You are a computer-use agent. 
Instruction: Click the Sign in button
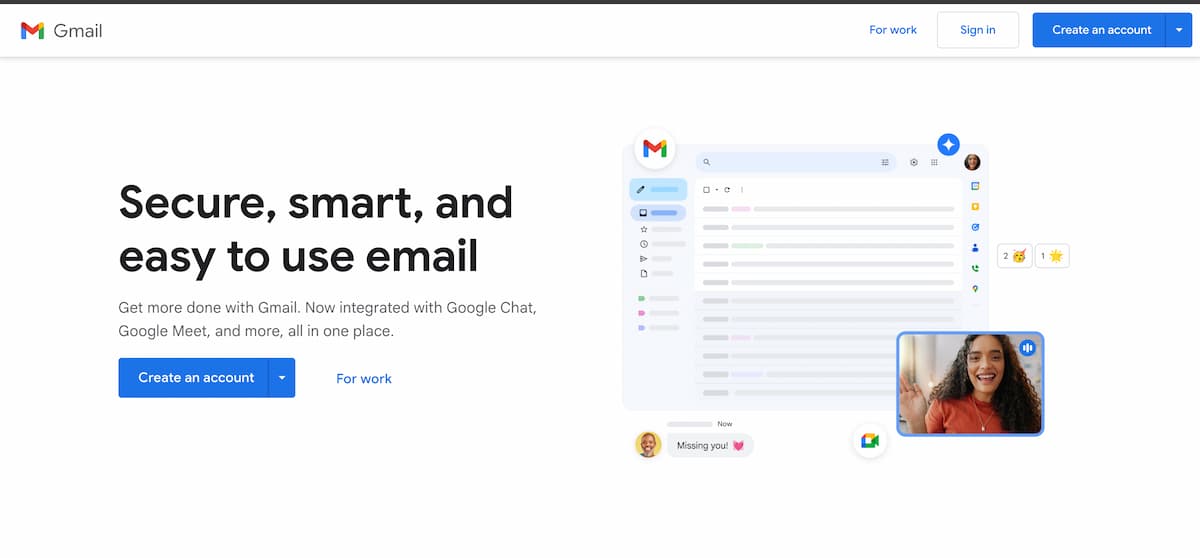click(978, 30)
